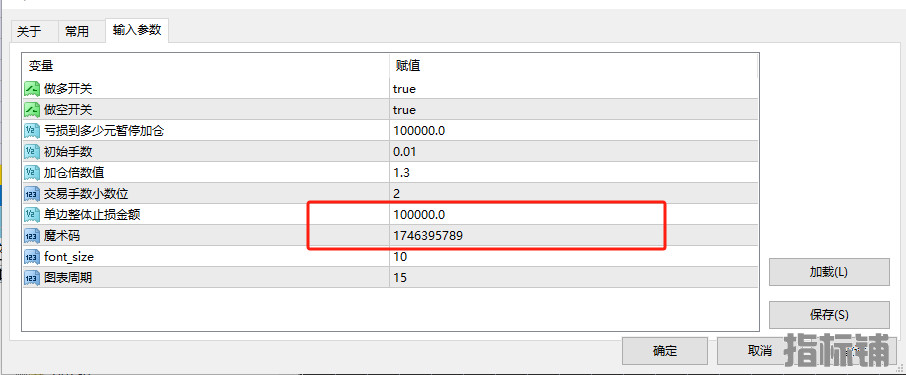Select the 单边整体止损金额 variable name
This screenshot has height=375, width=906.
point(92,215)
